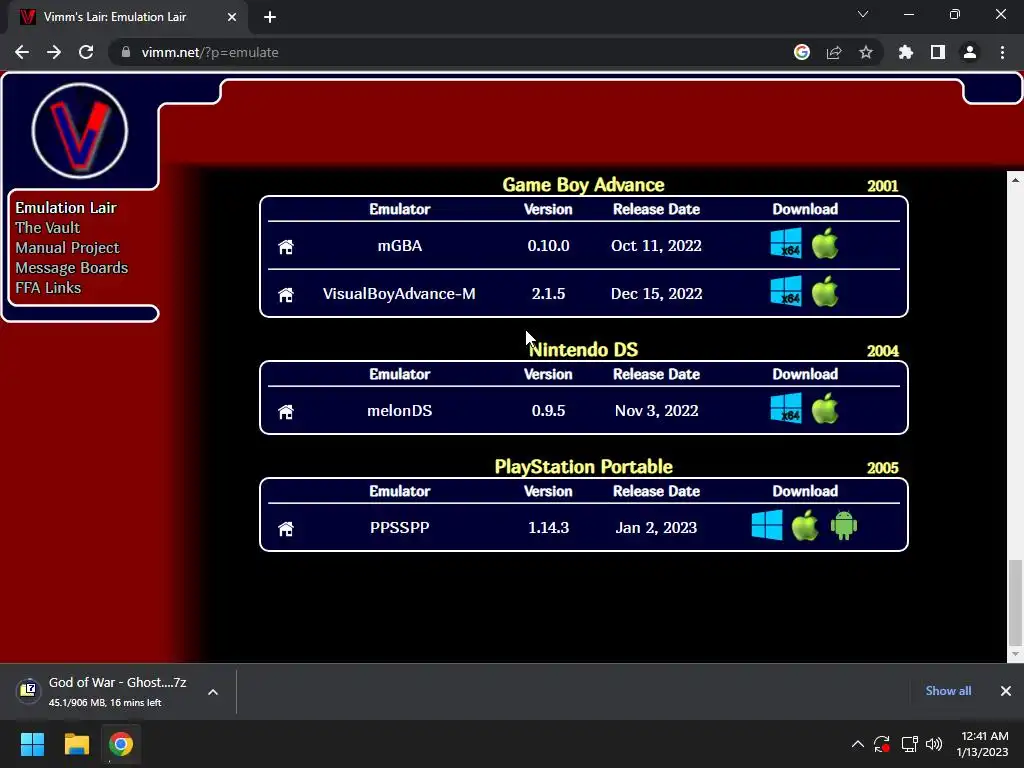This screenshot has width=1024, height=768.
Task: Open the Windows Start menu
Action: (32, 744)
